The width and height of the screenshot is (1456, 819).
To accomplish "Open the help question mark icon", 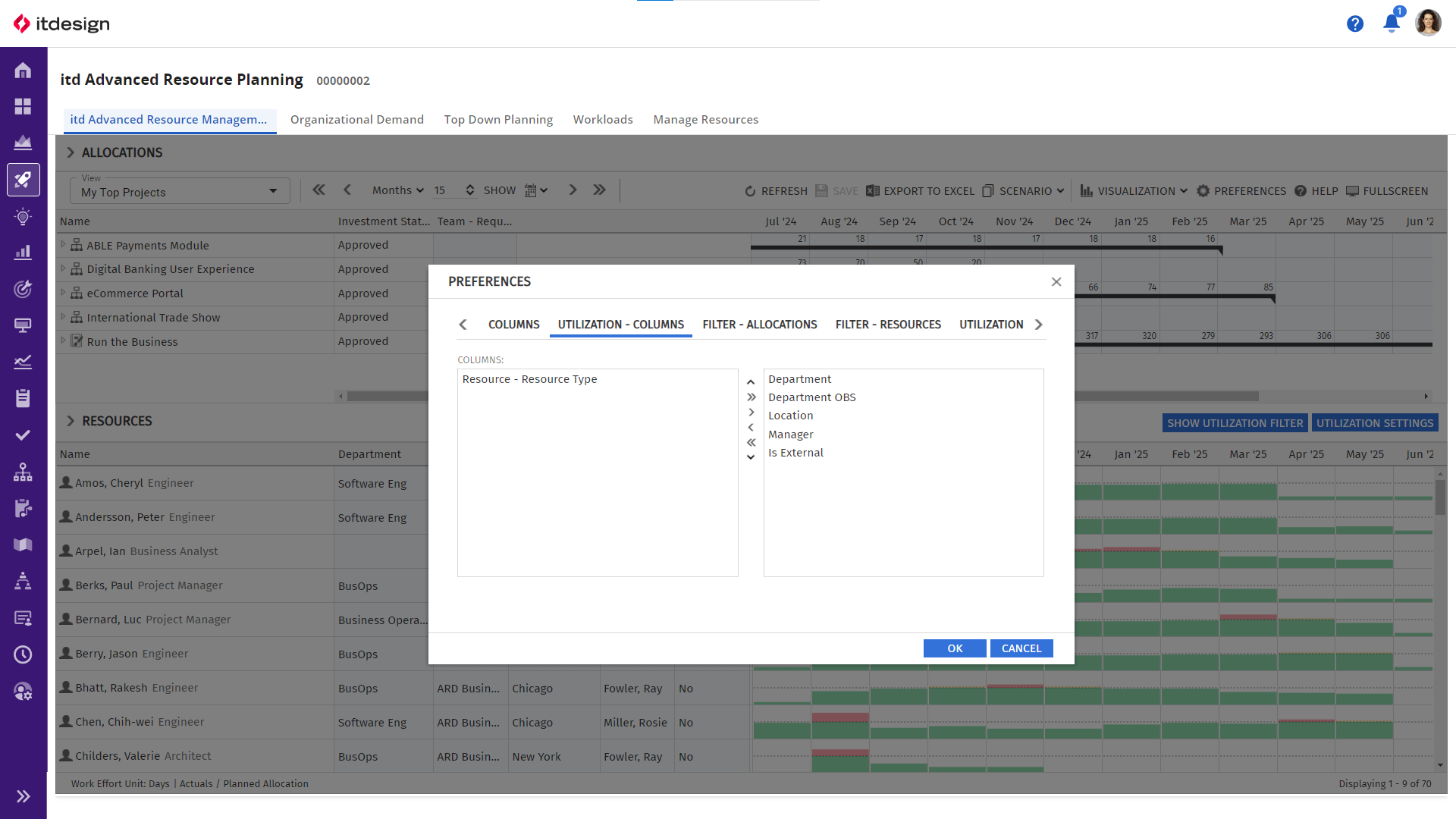I will pos(1355,24).
